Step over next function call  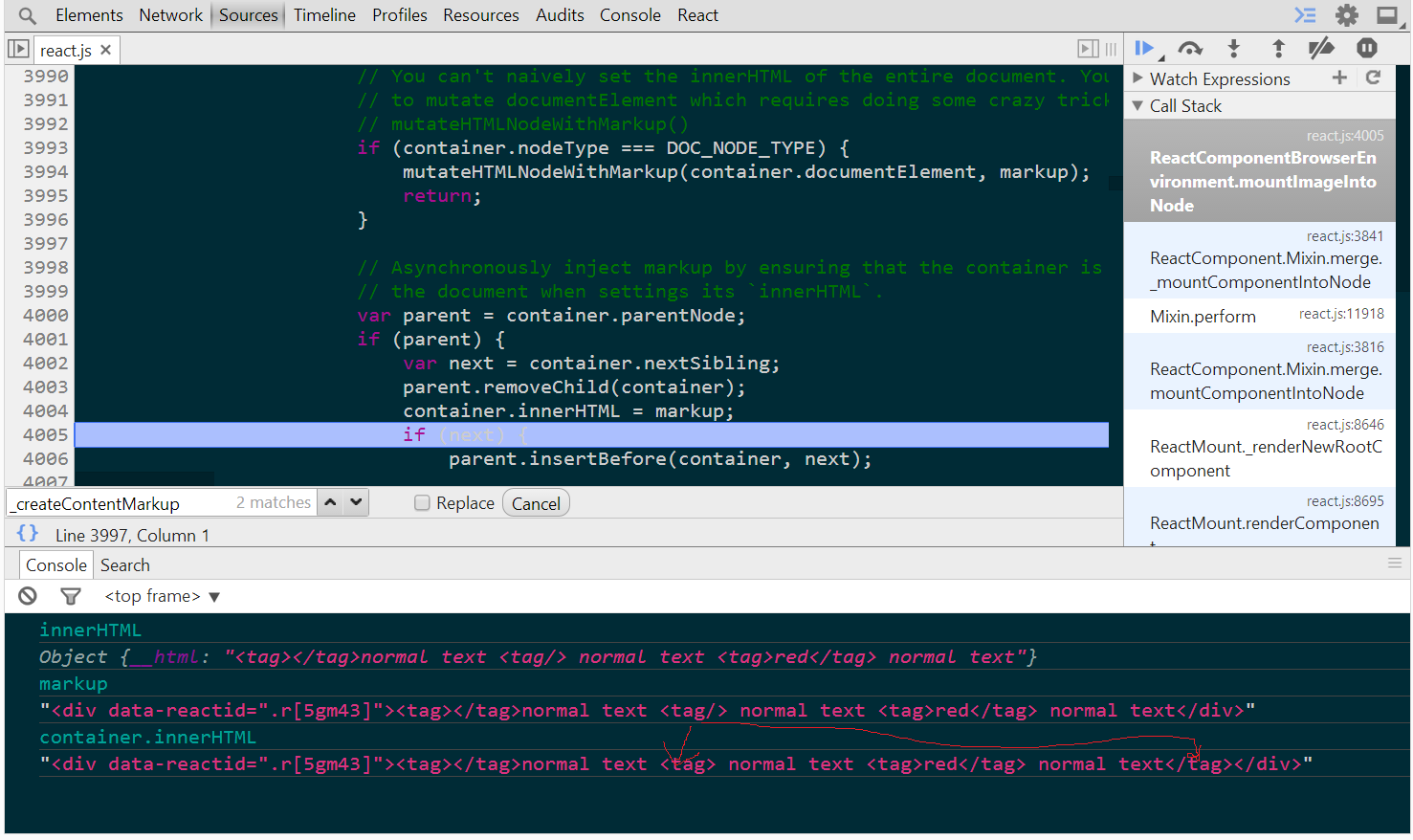tap(1190, 49)
